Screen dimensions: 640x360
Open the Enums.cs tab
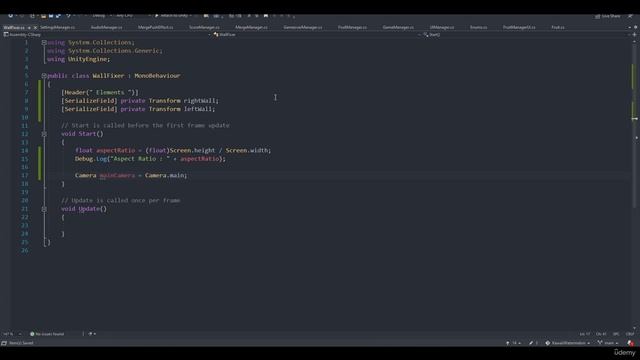click(478, 27)
